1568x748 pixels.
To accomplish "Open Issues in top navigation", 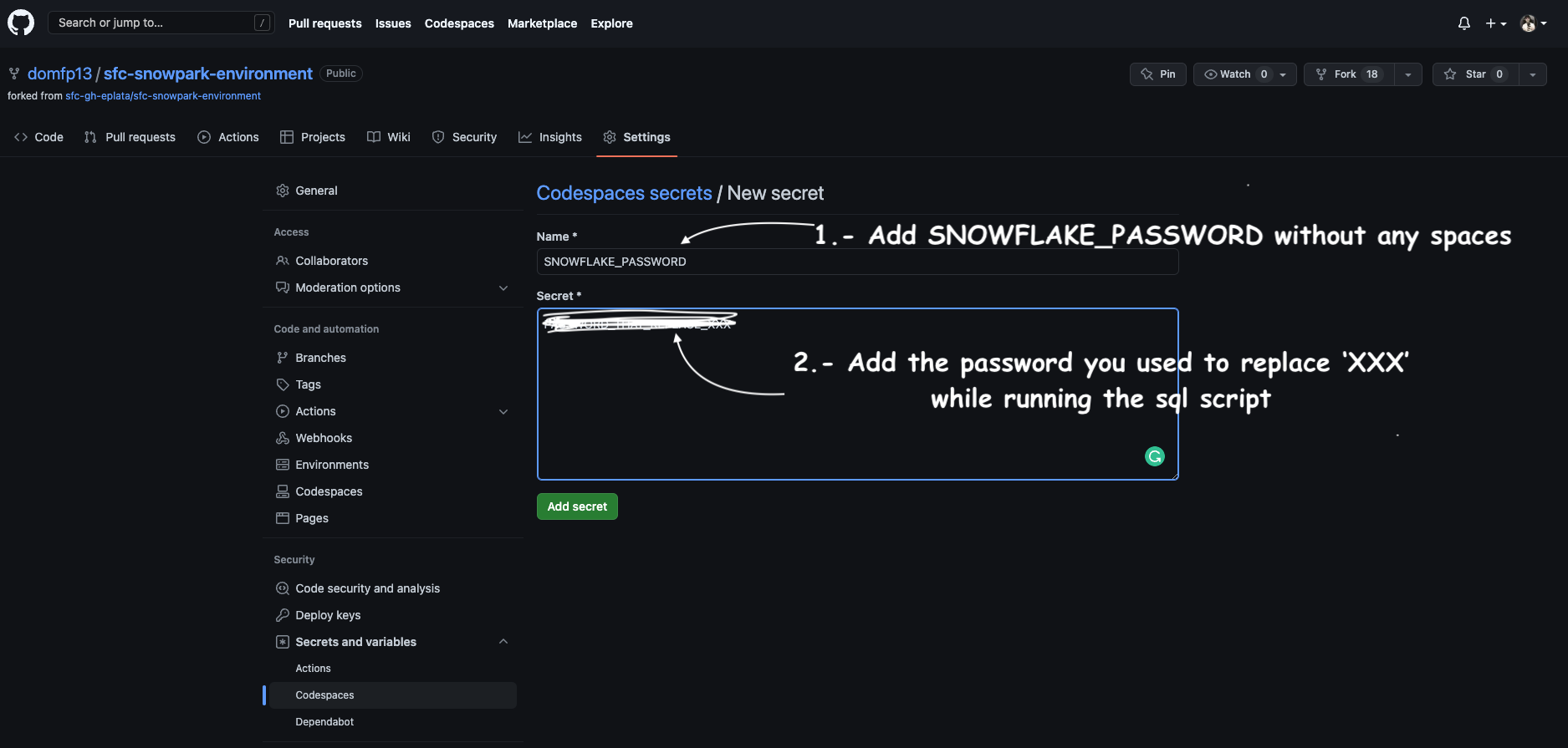I will [x=393, y=23].
